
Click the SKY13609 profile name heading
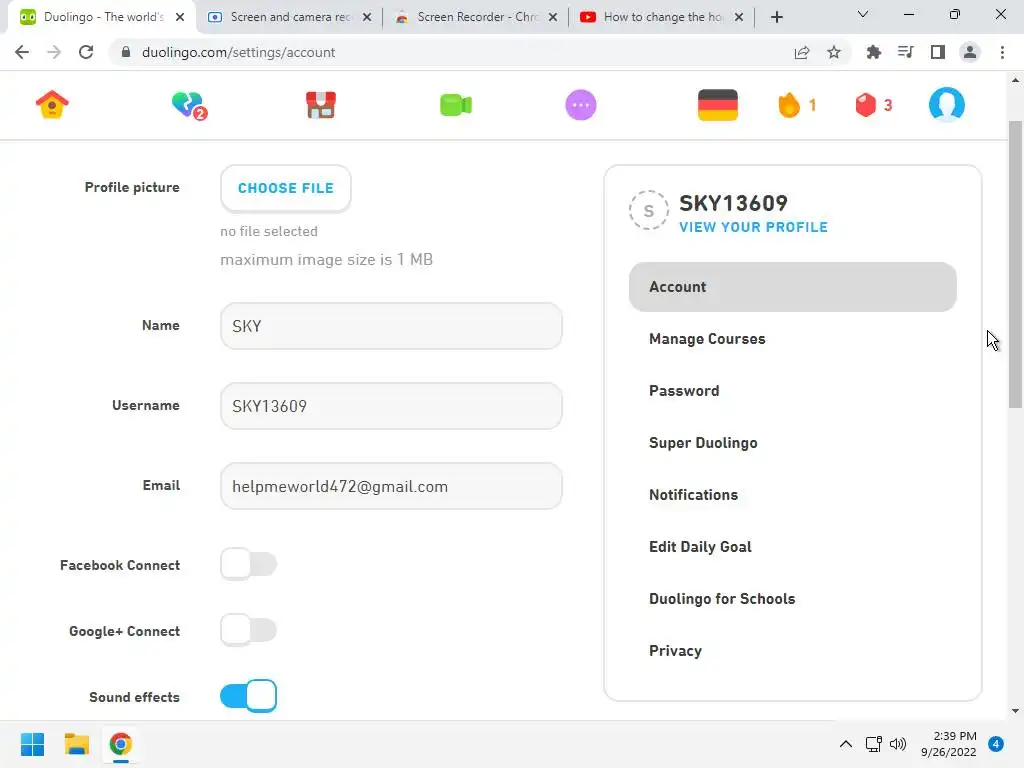[x=733, y=203]
